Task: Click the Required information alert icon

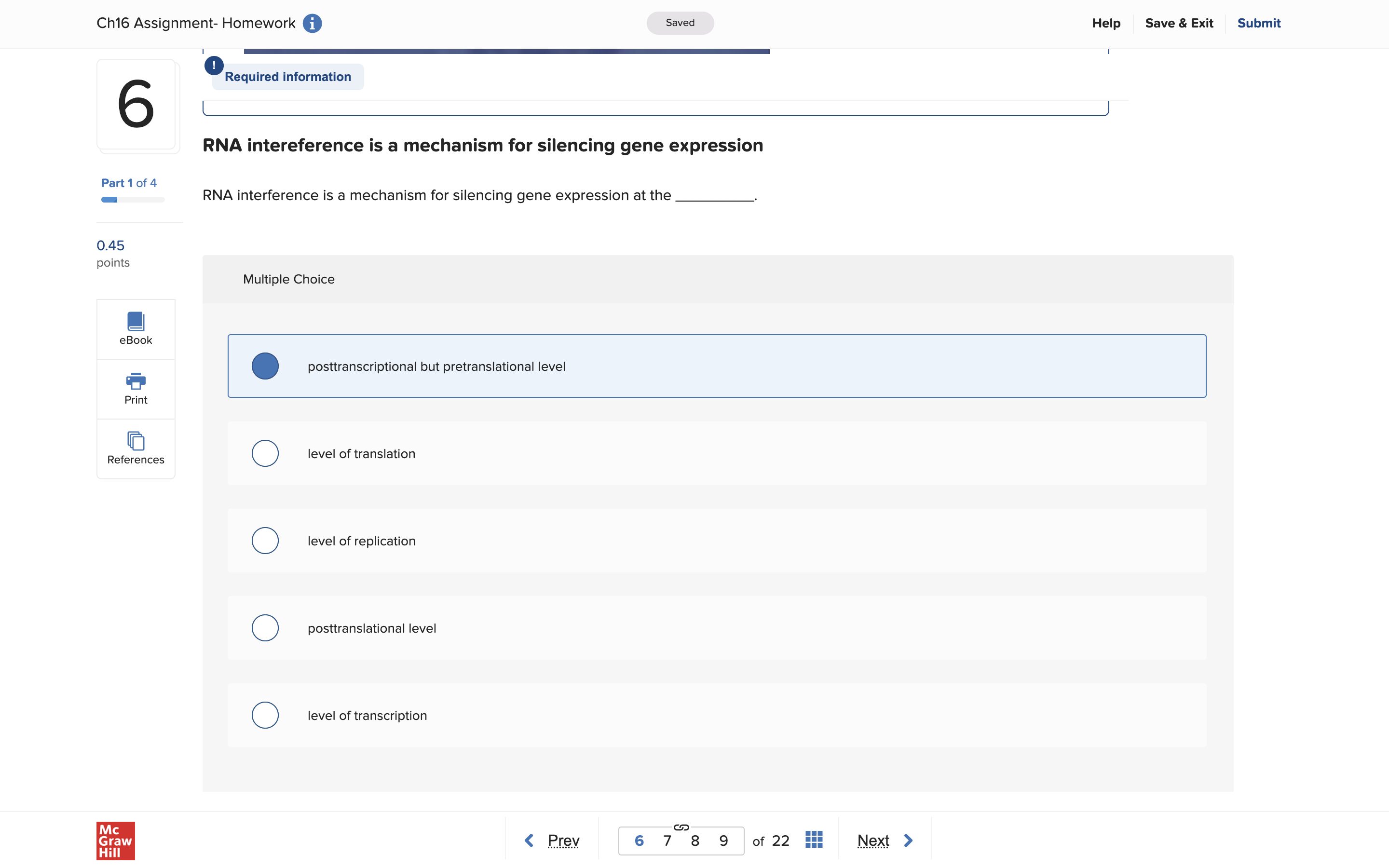Action: (x=214, y=66)
